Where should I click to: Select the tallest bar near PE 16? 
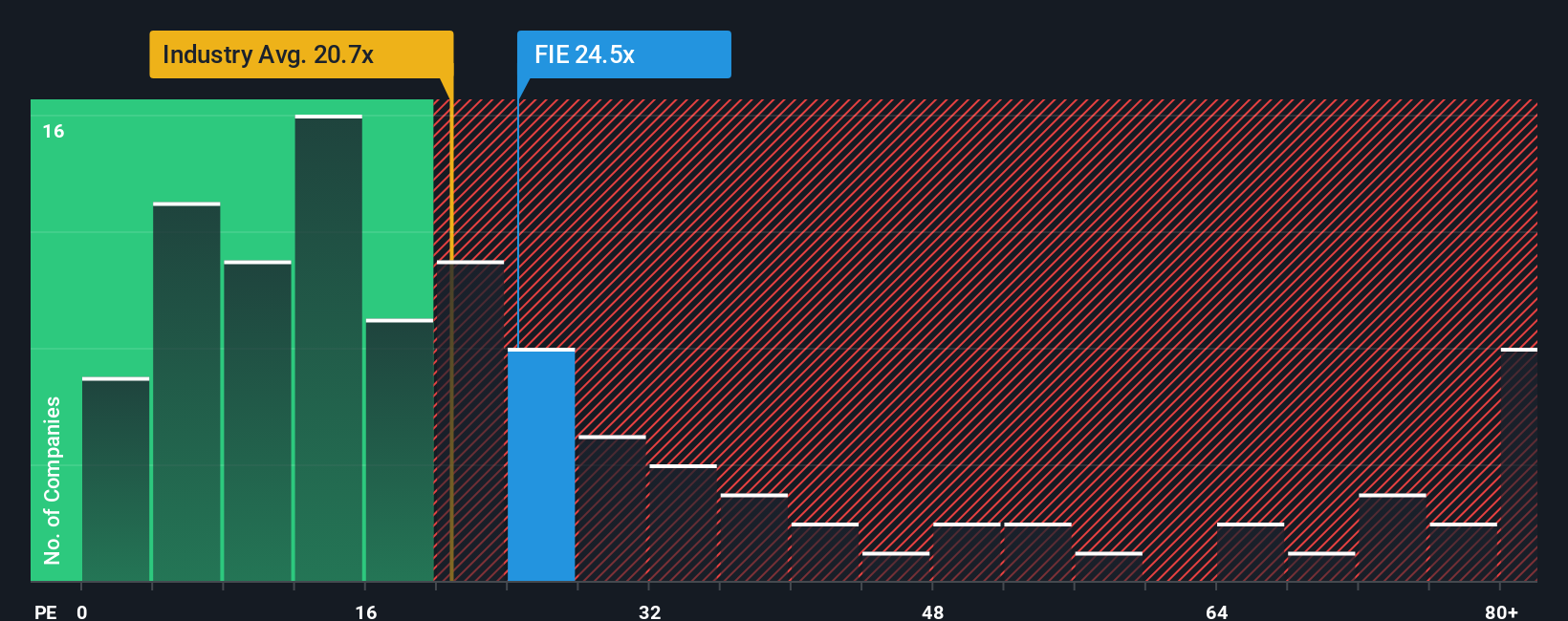tap(329, 348)
